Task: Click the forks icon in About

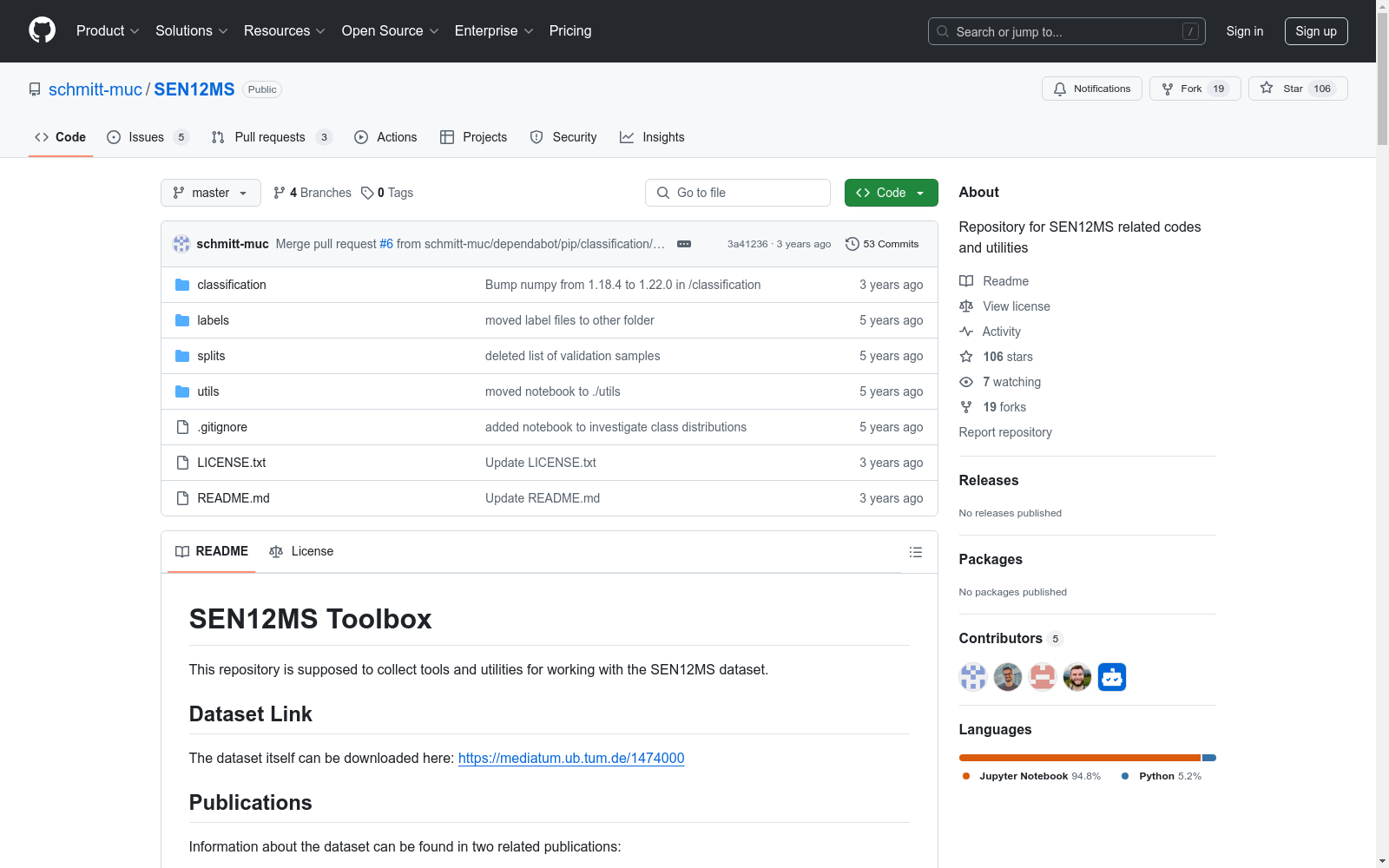Action: click(966, 407)
